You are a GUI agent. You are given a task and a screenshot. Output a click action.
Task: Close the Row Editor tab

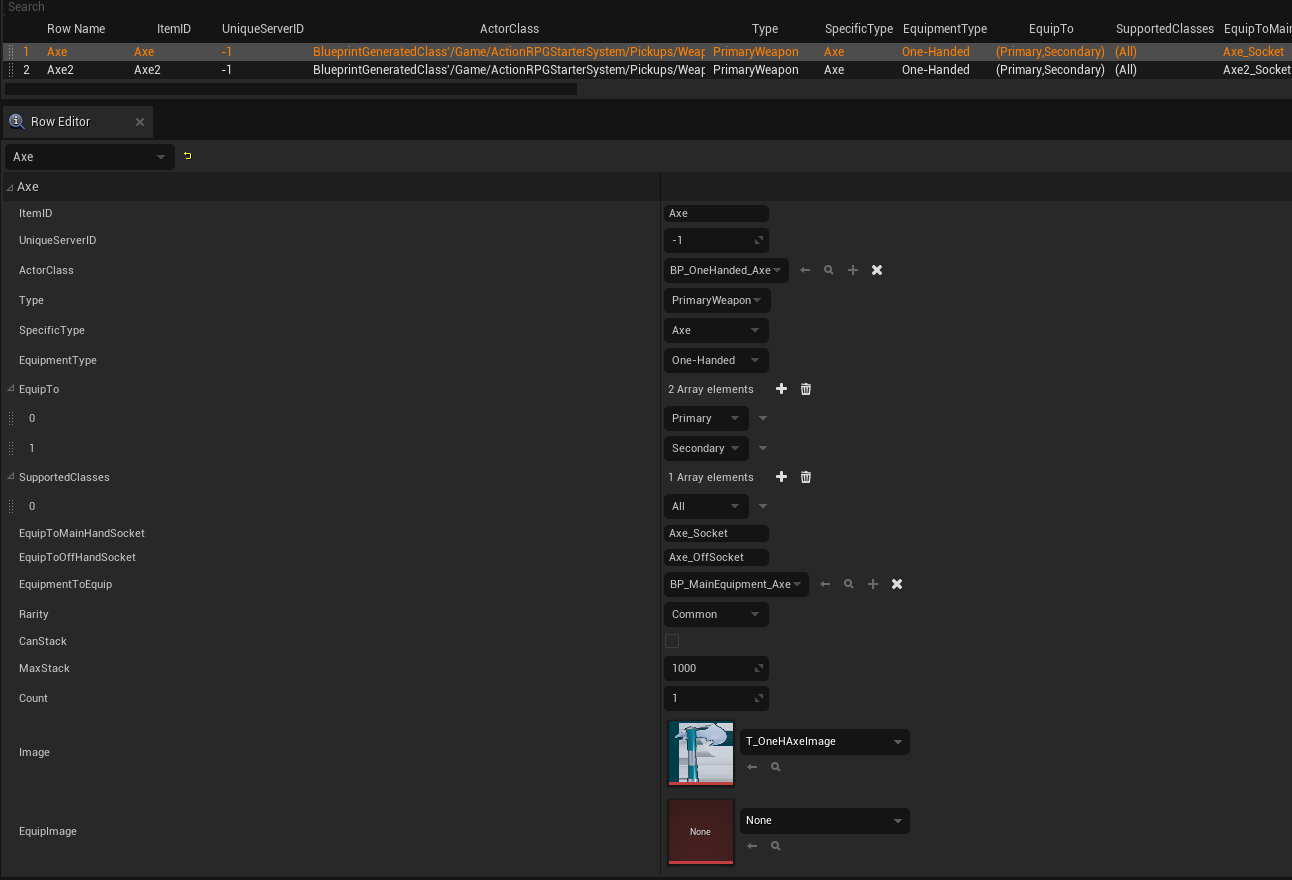coord(140,122)
